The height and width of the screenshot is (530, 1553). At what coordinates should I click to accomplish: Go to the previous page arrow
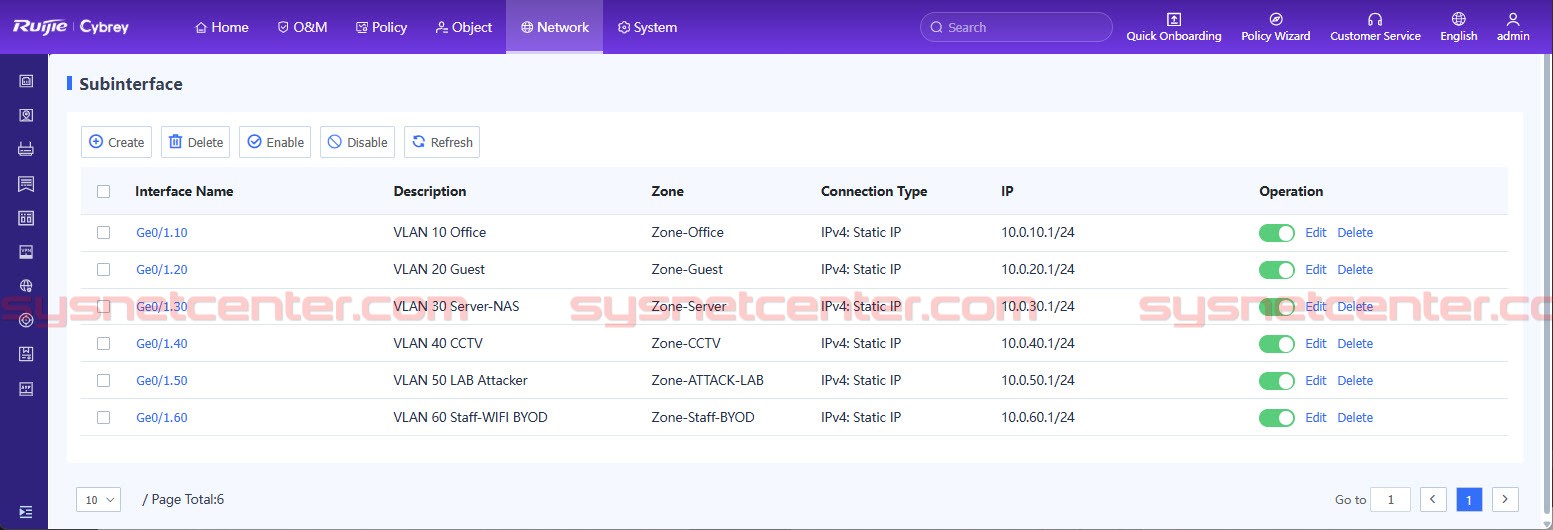click(1434, 499)
